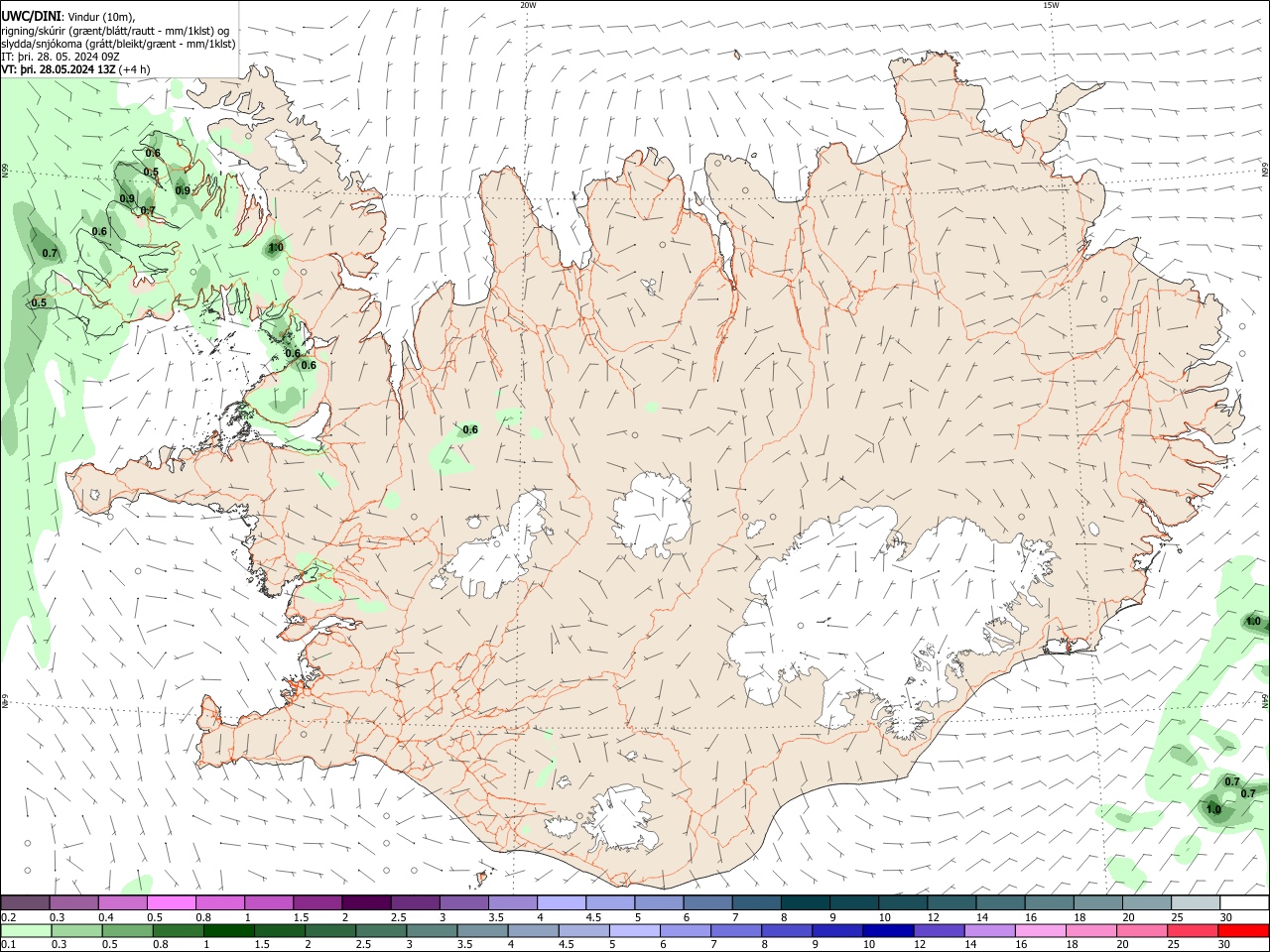Select the 'slydda/snjókoma' legend description line
Image resolution: width=1270 pixels, height=952 pixels.
tap(118, 44)
